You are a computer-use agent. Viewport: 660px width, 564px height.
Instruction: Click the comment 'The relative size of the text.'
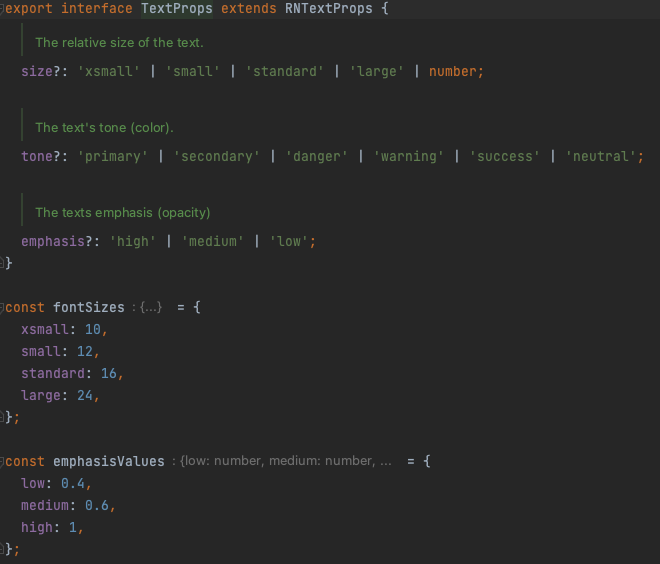click(120, 43)
